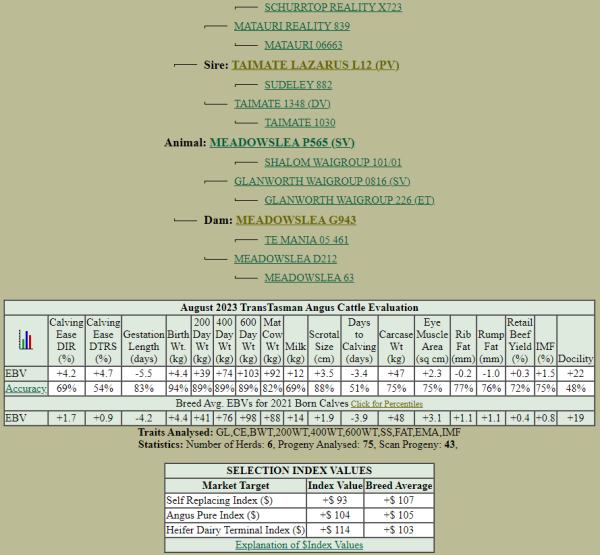600x555 pixels.
Task: Select the Eye Muscle Area column header
Action: pos(432,341)
